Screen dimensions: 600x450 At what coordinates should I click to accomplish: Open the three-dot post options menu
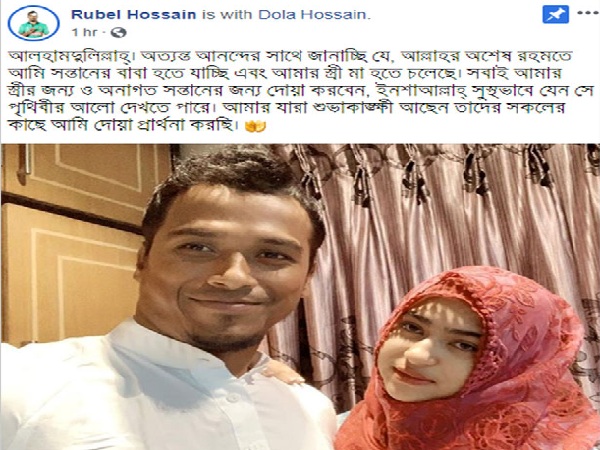coord(587,13)
